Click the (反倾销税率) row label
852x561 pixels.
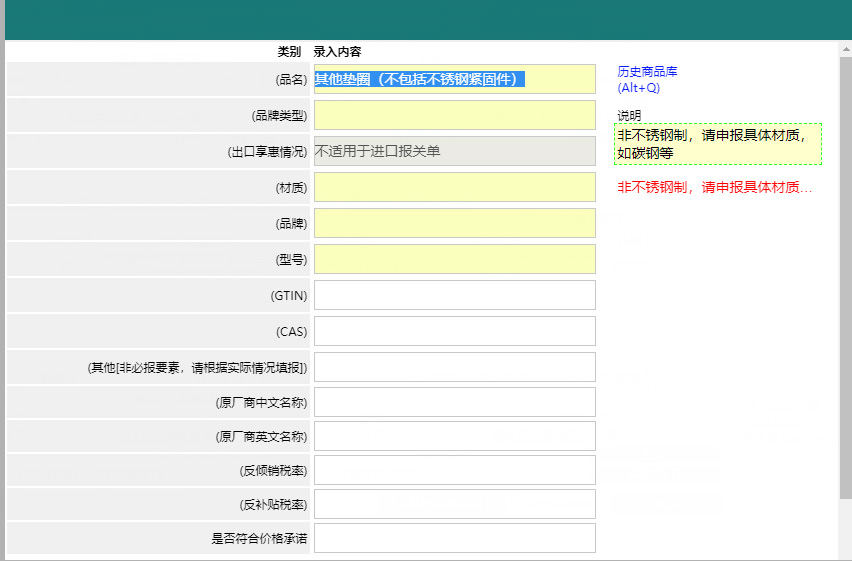pos(273,471)
